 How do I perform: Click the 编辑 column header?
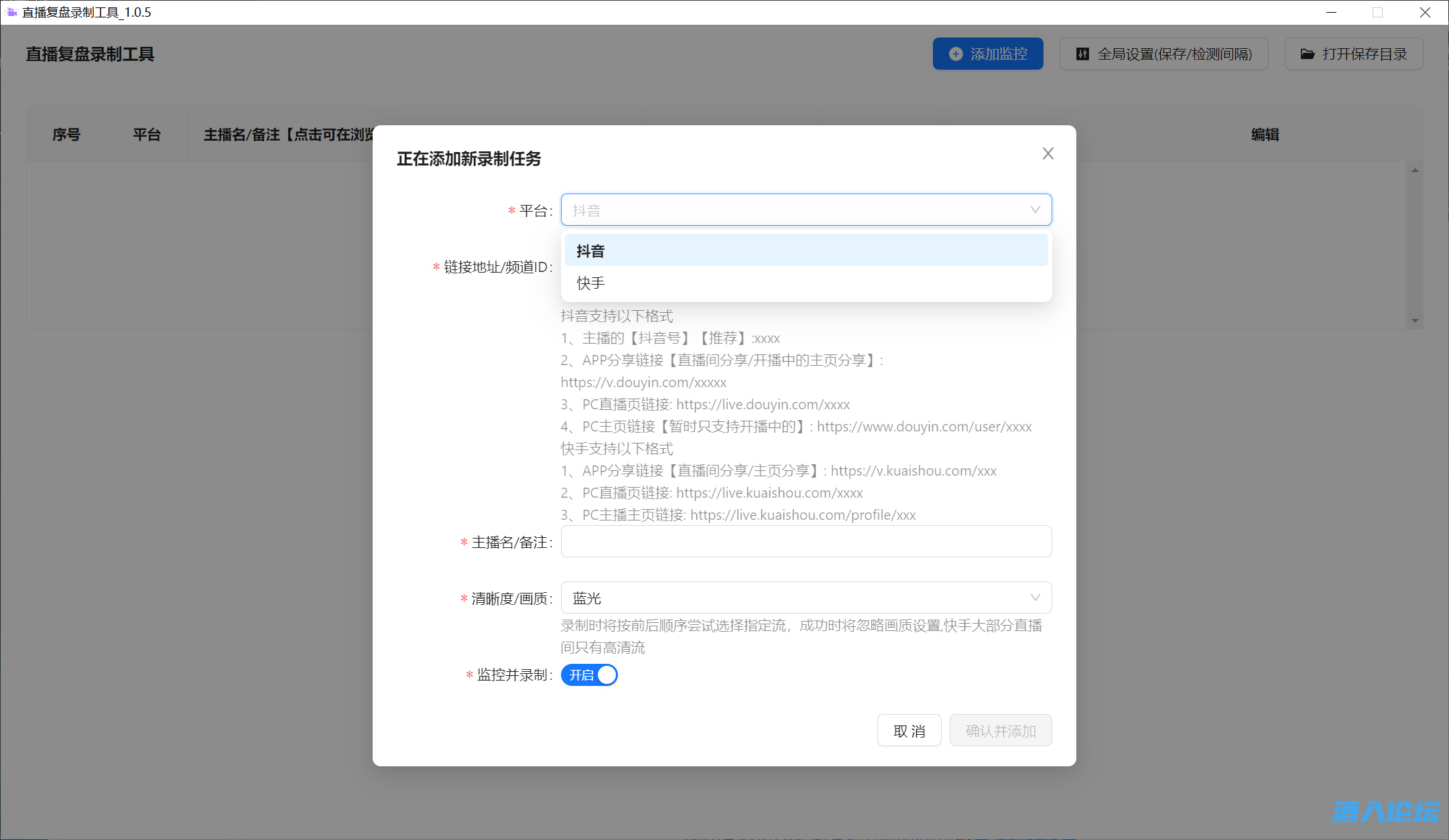tap(1265, 135)
